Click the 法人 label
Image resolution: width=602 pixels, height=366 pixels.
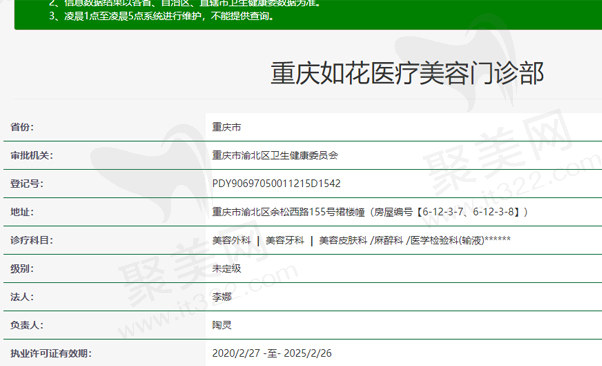(x=22, y=297)
